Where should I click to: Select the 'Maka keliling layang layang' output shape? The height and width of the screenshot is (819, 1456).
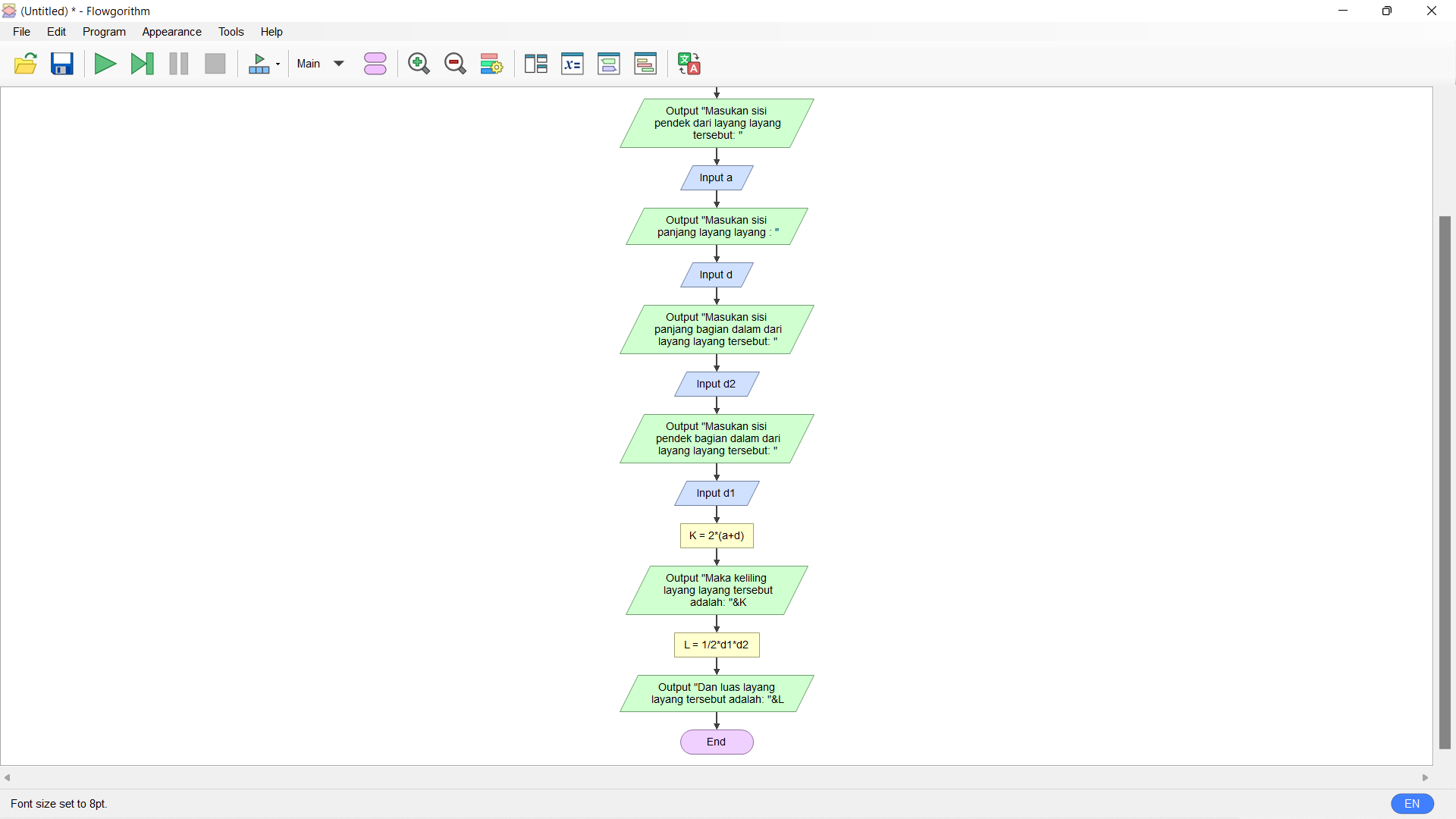point(717,591)
